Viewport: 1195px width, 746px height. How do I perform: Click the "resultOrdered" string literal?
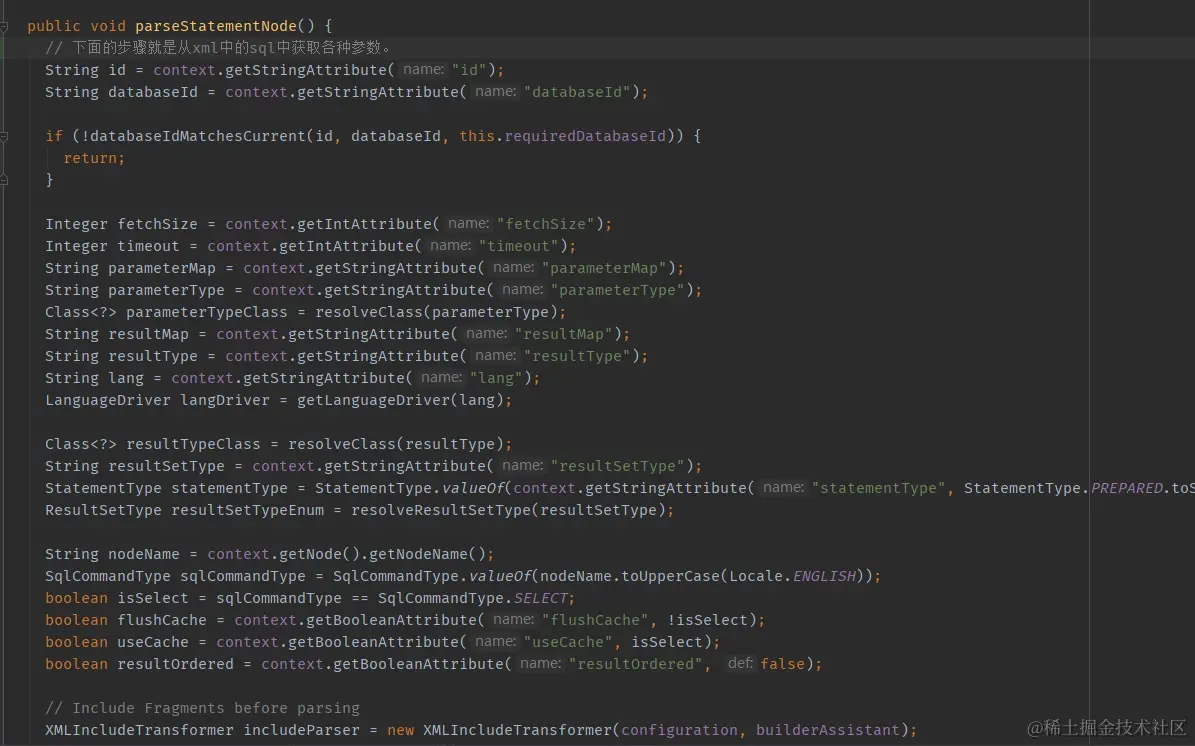coord(635,664)
